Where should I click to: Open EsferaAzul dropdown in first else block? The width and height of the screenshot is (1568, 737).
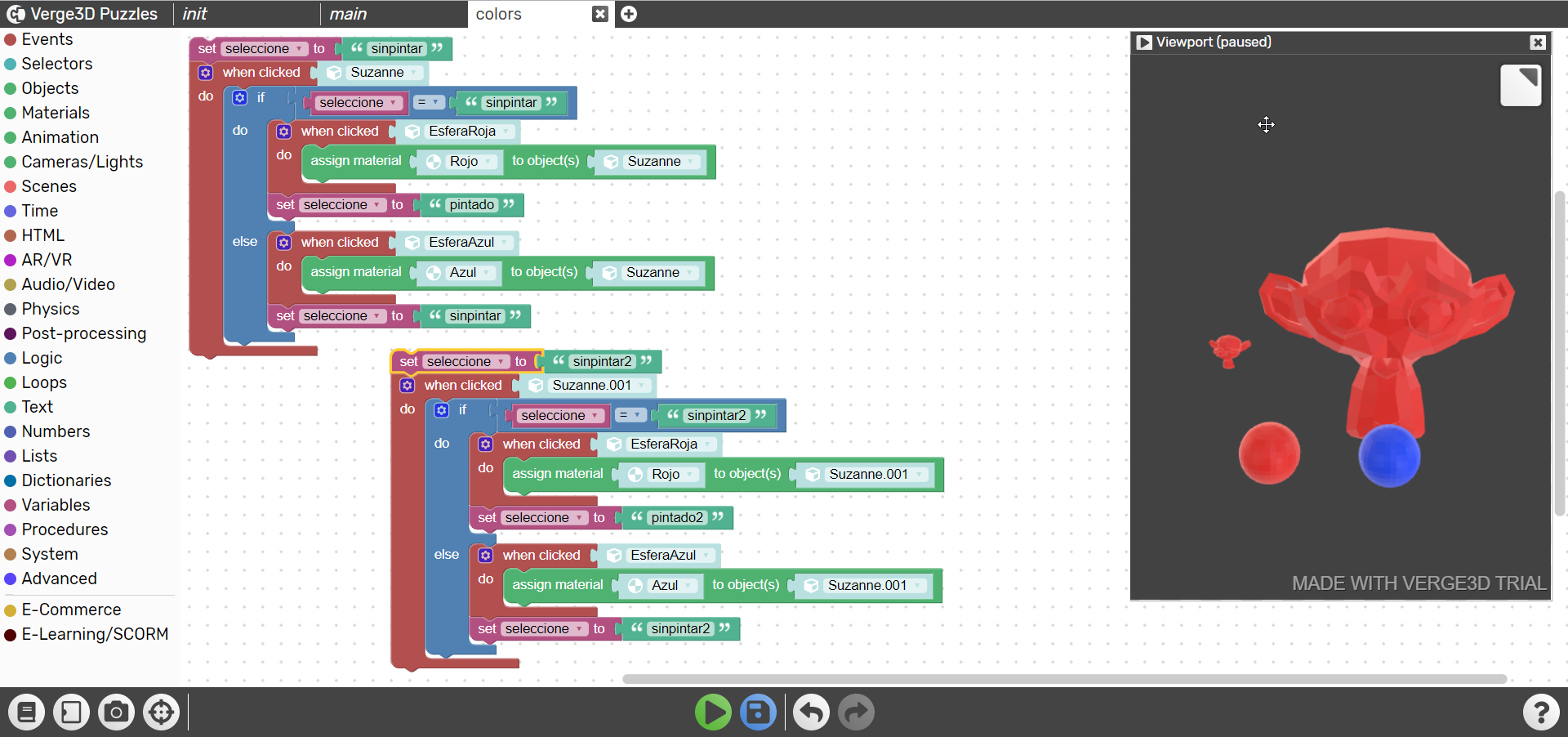tap(470, 243)
